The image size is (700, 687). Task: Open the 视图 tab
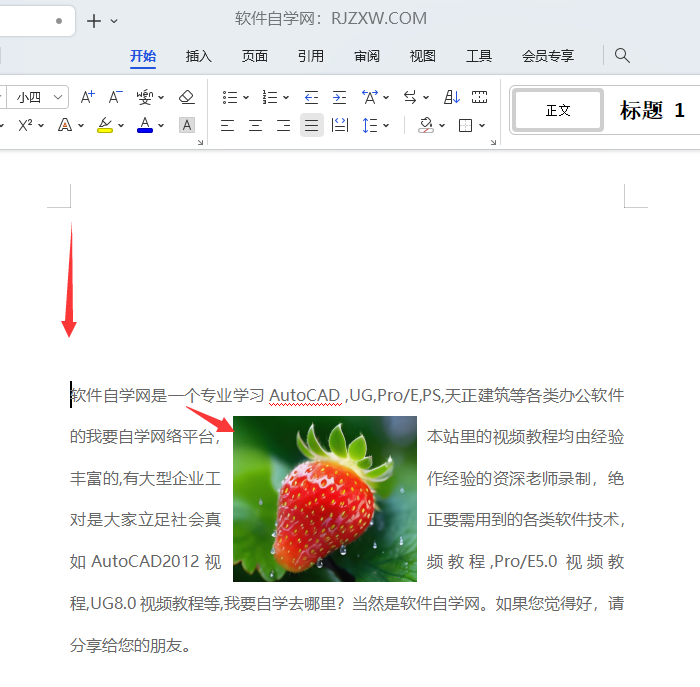[423, 56]
